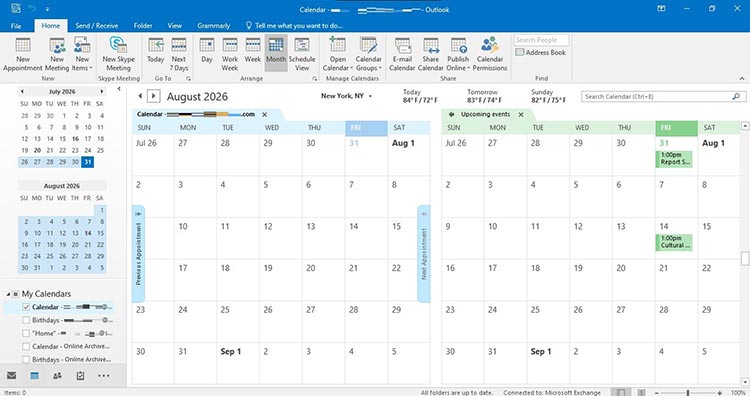Open the File tab

coord(16,26)
